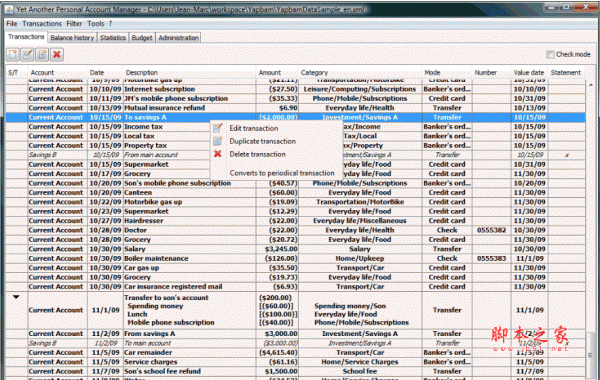Image resolution: width=600 pixels, height=380 pixels.
Task: Select the From savings A row
Action: pos(295,334)
